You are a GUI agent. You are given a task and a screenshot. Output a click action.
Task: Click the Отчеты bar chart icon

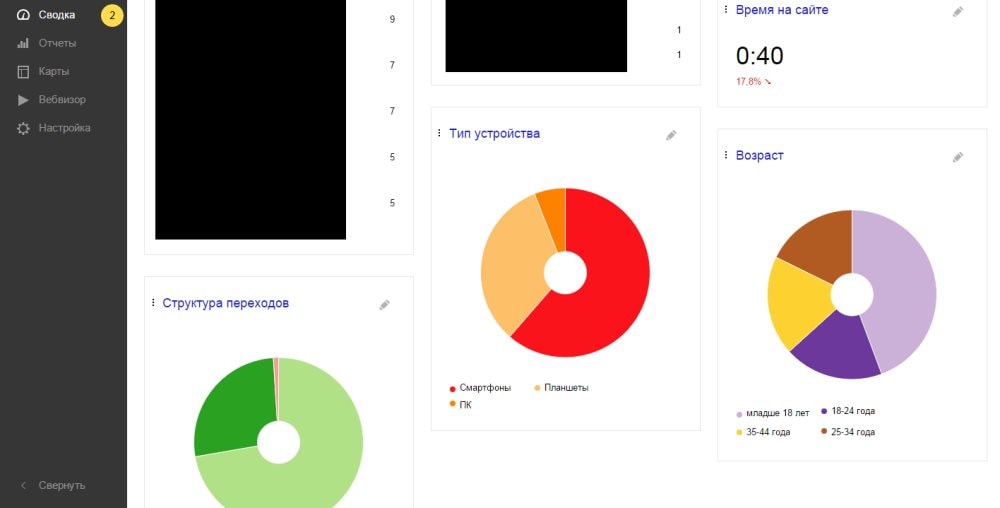coord(23,43)
